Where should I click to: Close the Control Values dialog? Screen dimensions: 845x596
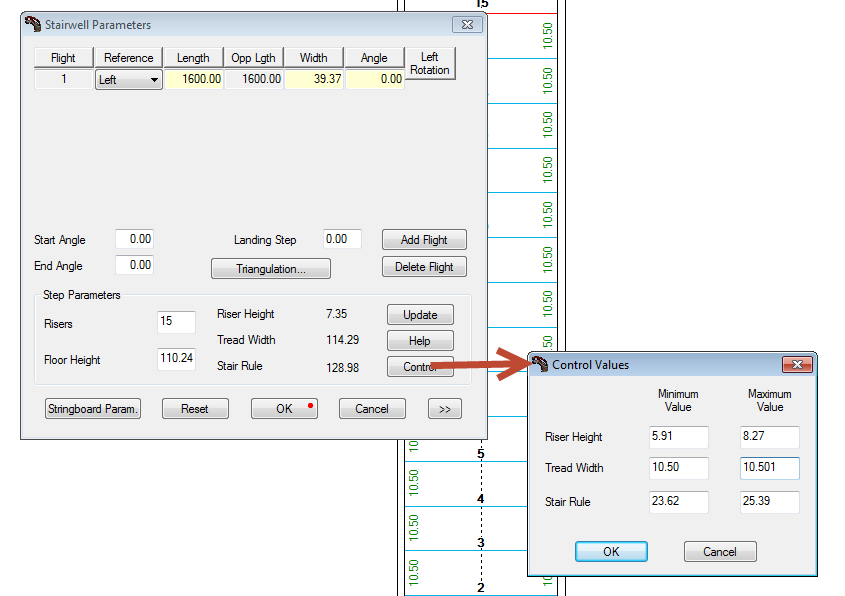click(x=797, y=365)
